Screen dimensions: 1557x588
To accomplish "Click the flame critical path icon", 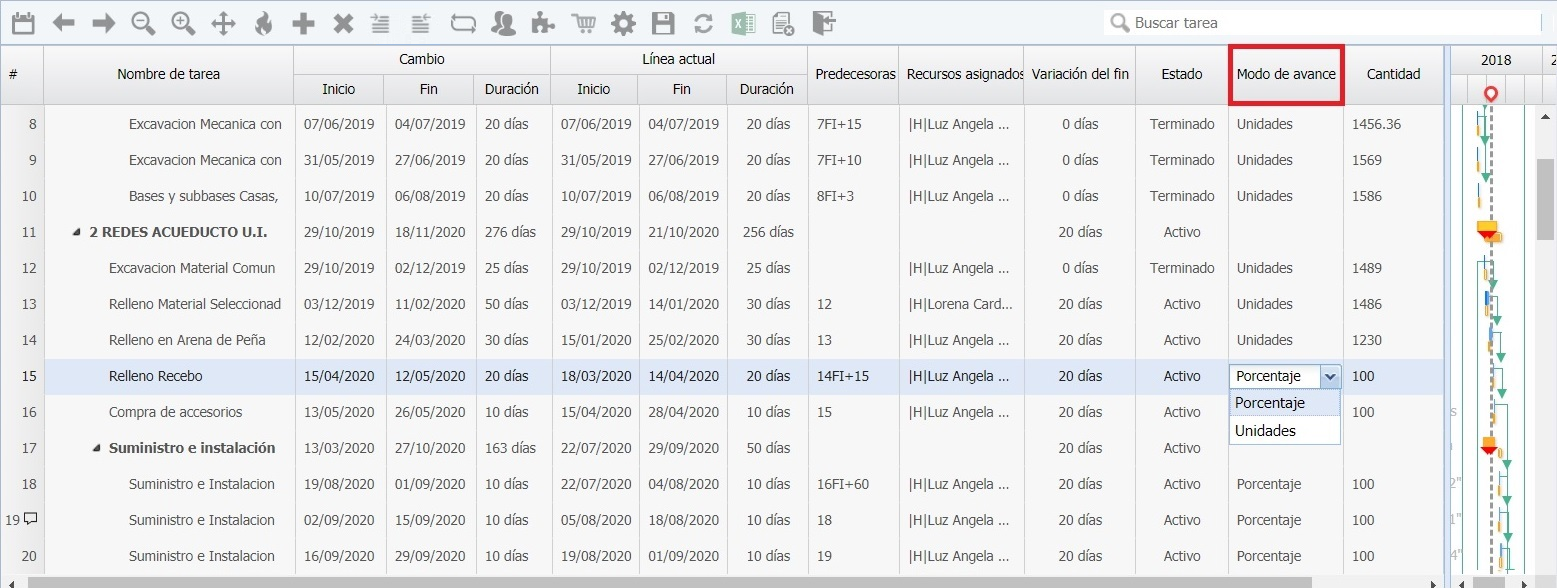I will click(x=263, y=23).
